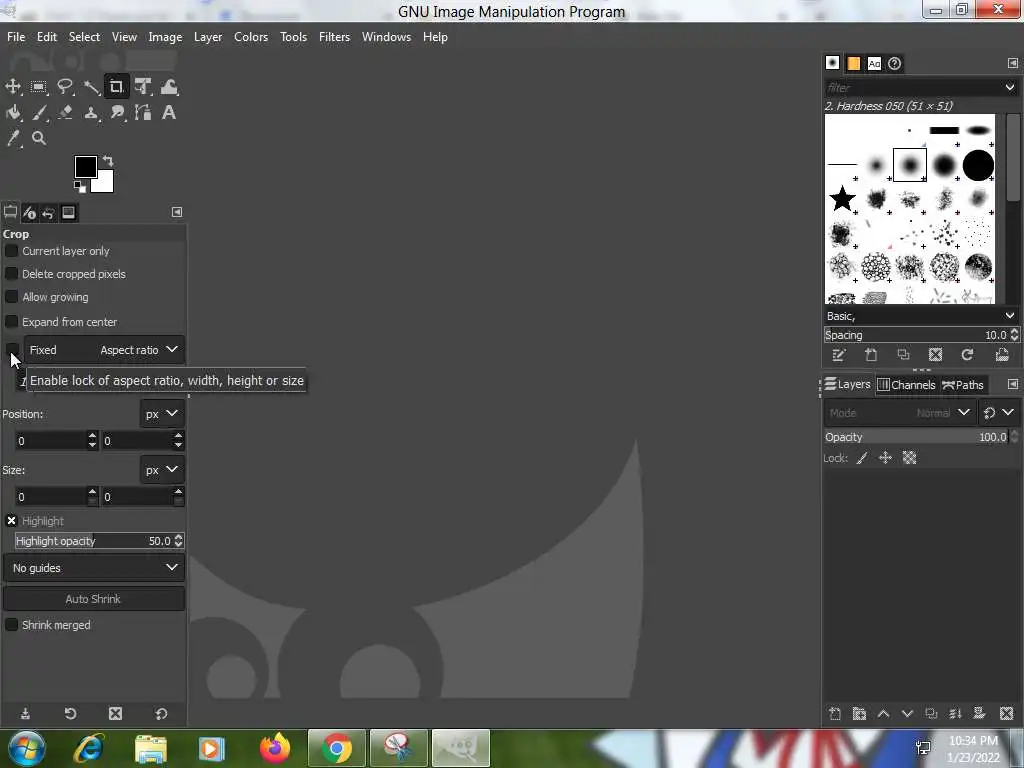Image resolution: width=1024 pixels, height=768 pixels.
Task: Click the black foreground color swatch
Action: pyautogui.click(x=86, y=167)
